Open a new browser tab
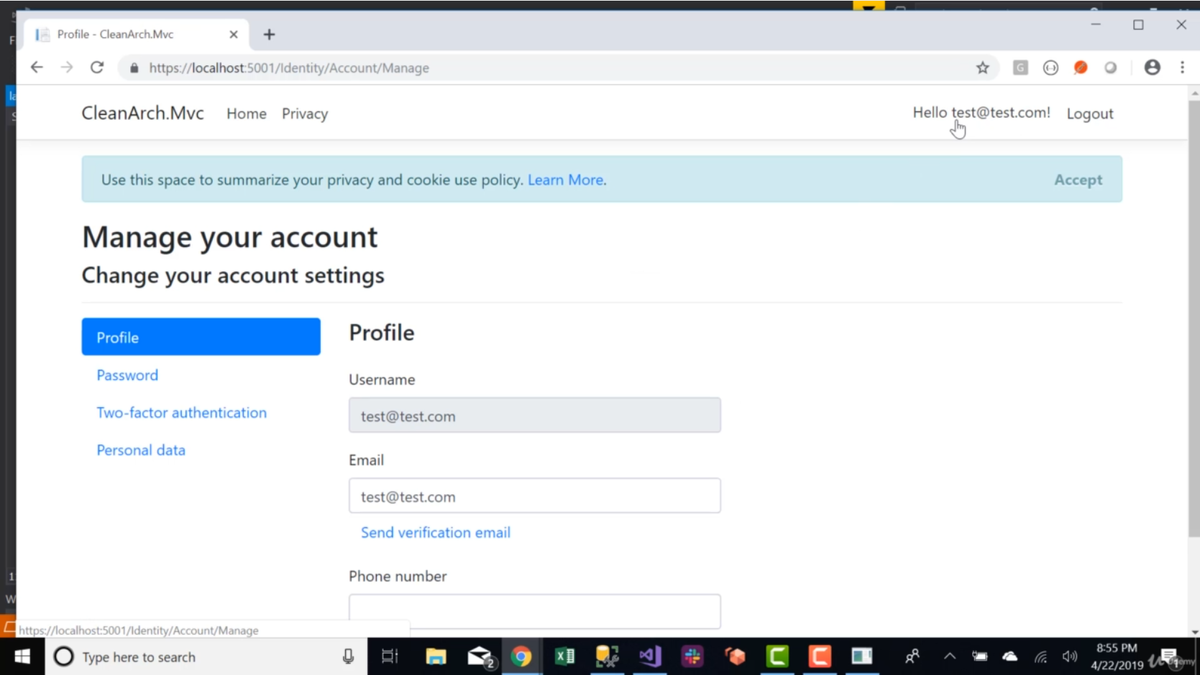The height and width of the screenshot is (675, 1200). (x=269, y=34)
